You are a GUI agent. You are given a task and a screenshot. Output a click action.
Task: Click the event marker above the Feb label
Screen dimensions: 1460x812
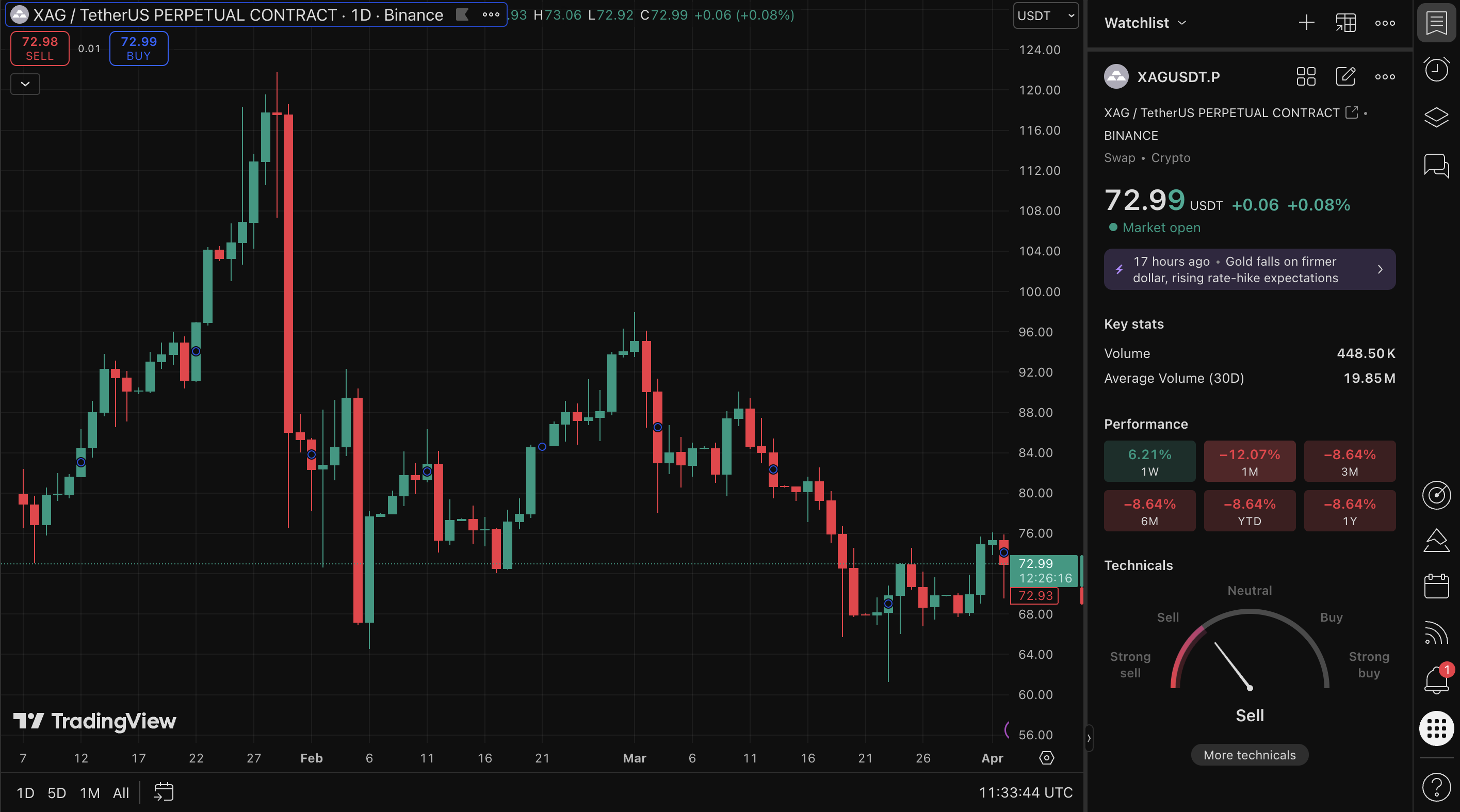(311, 454)
